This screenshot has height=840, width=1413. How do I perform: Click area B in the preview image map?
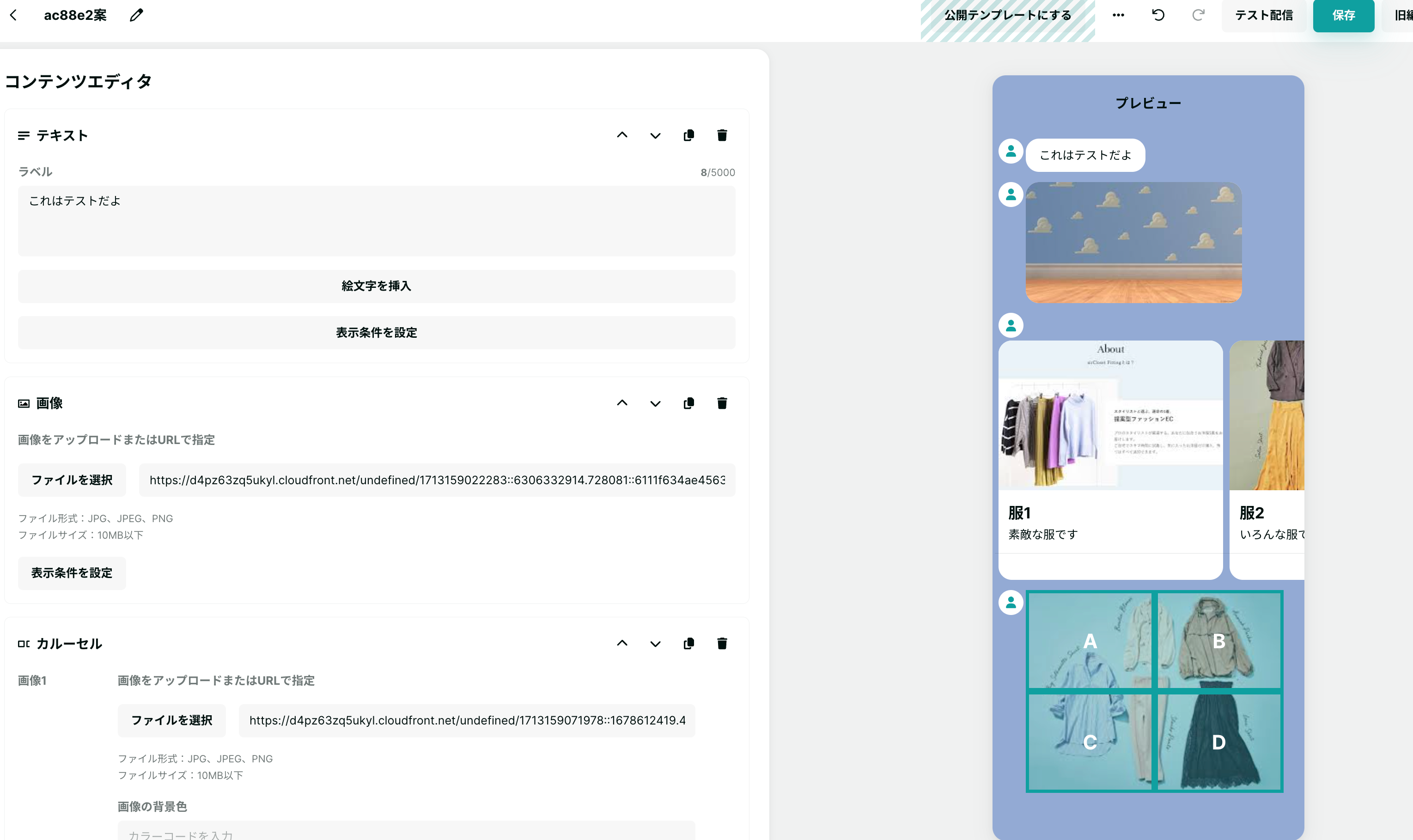coord(1218,641)
